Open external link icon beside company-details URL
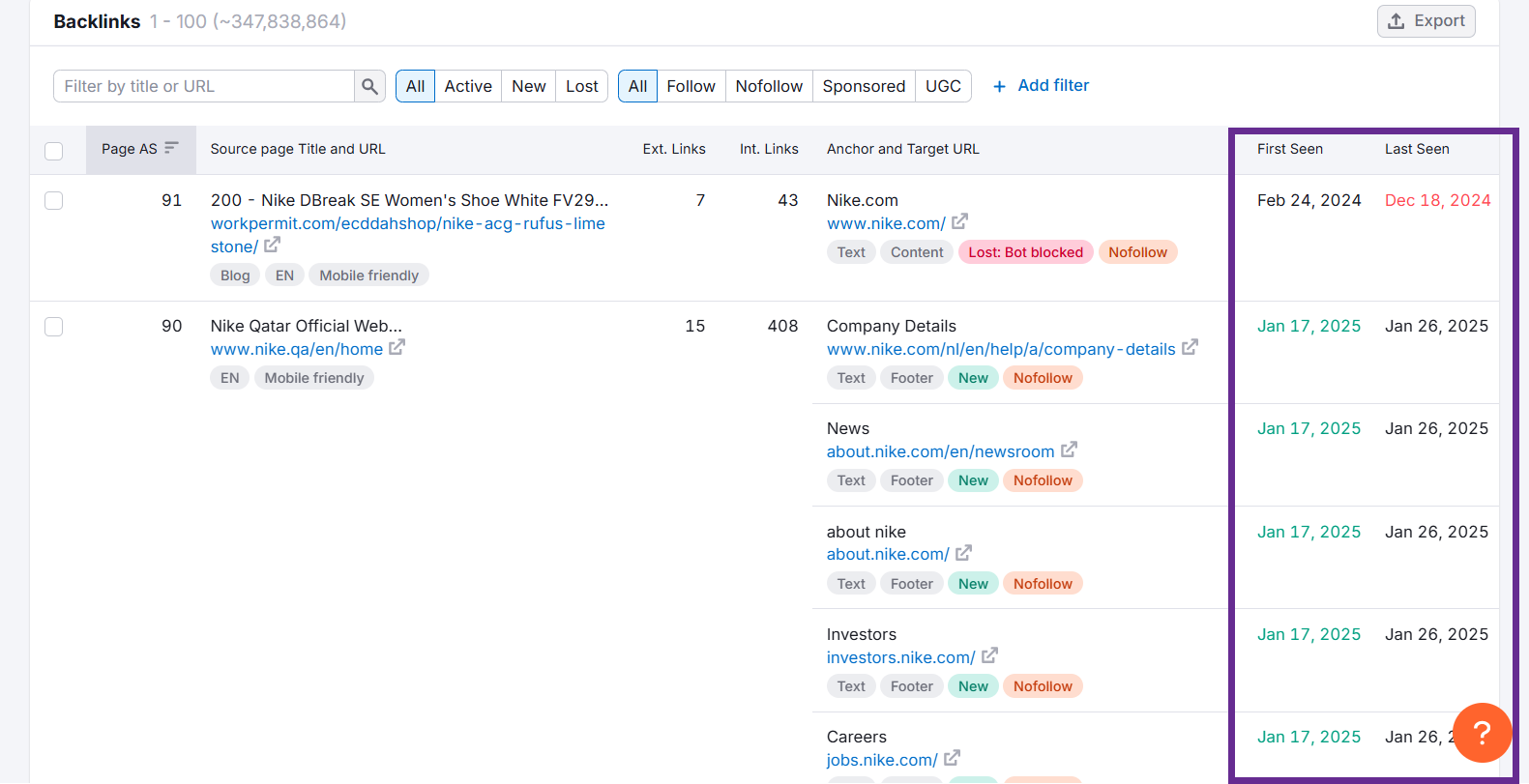The height and width of the screenshot is (784, 1529). pos(1190,347)
